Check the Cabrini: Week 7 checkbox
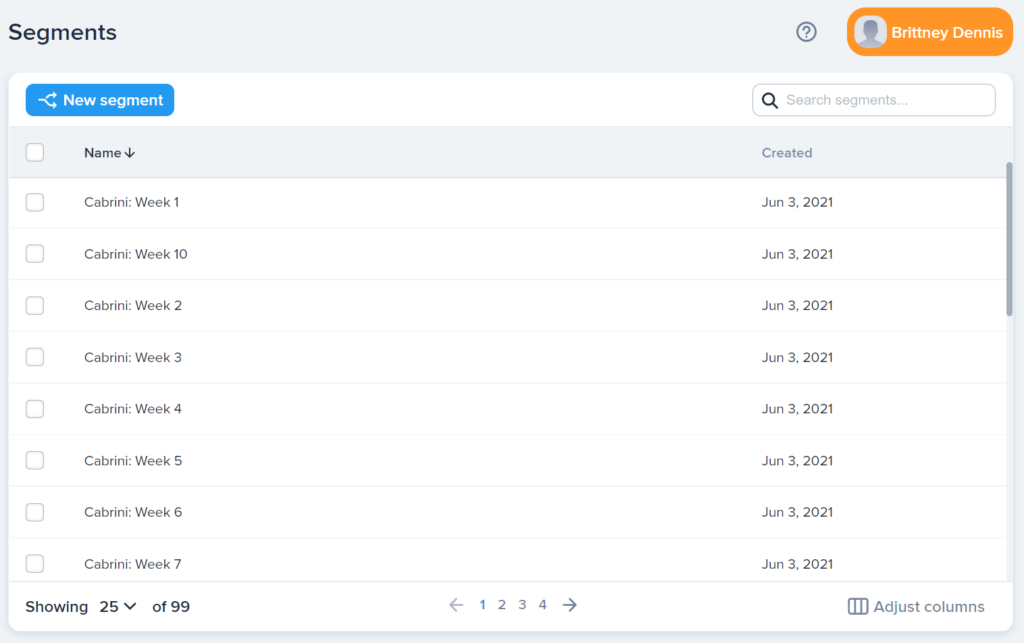The width and height of the screenshot is (1024, 643). click(35, 564)
